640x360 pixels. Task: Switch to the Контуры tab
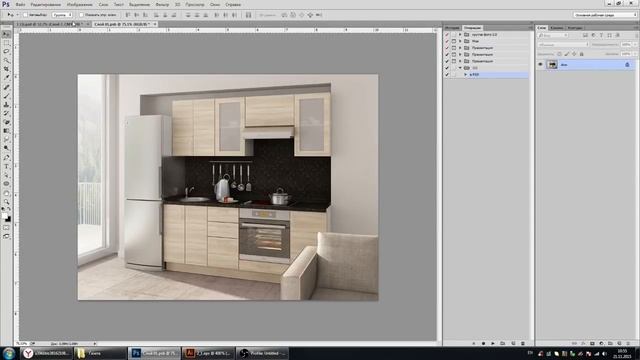575,28
